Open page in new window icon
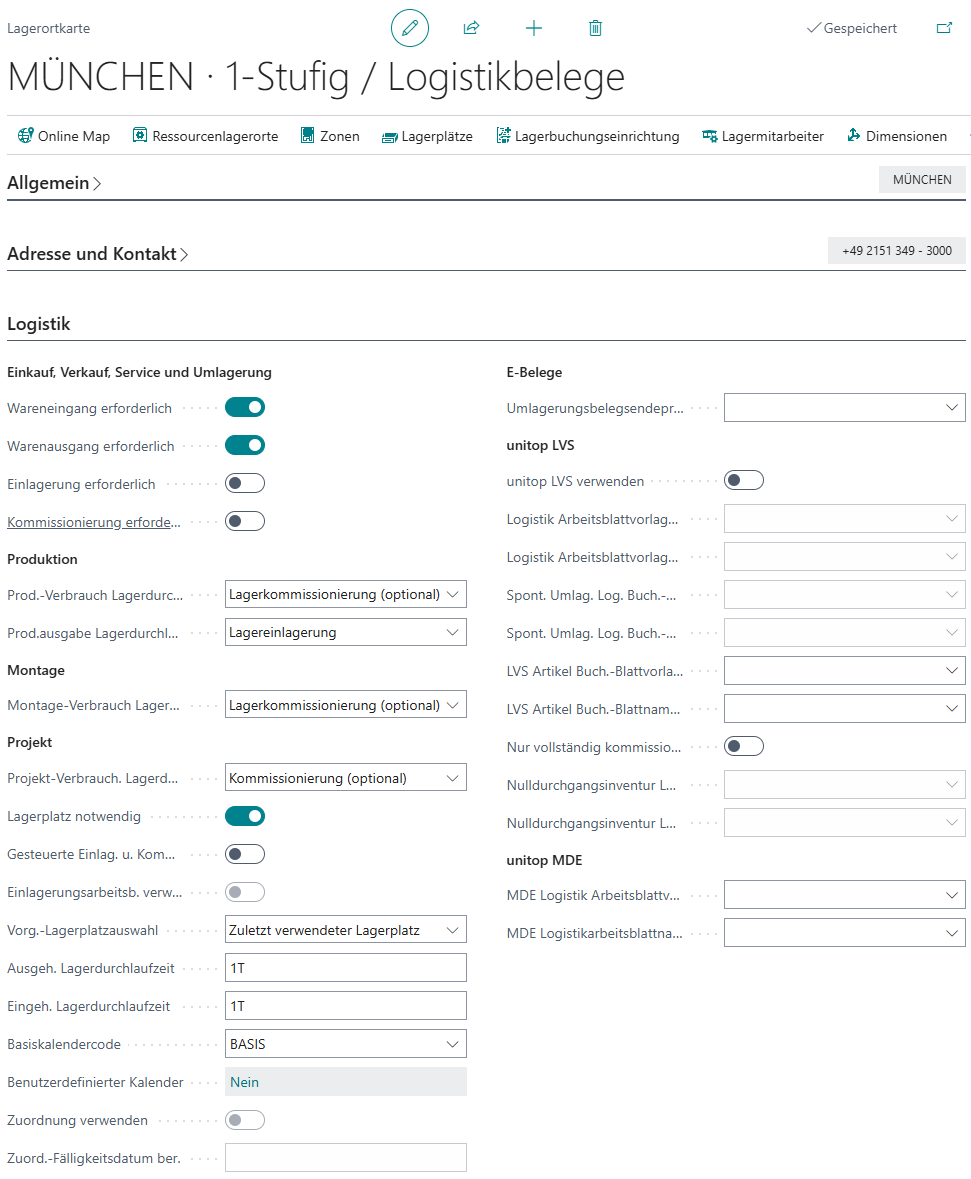The image size is (971, 1179). point(944,28)
